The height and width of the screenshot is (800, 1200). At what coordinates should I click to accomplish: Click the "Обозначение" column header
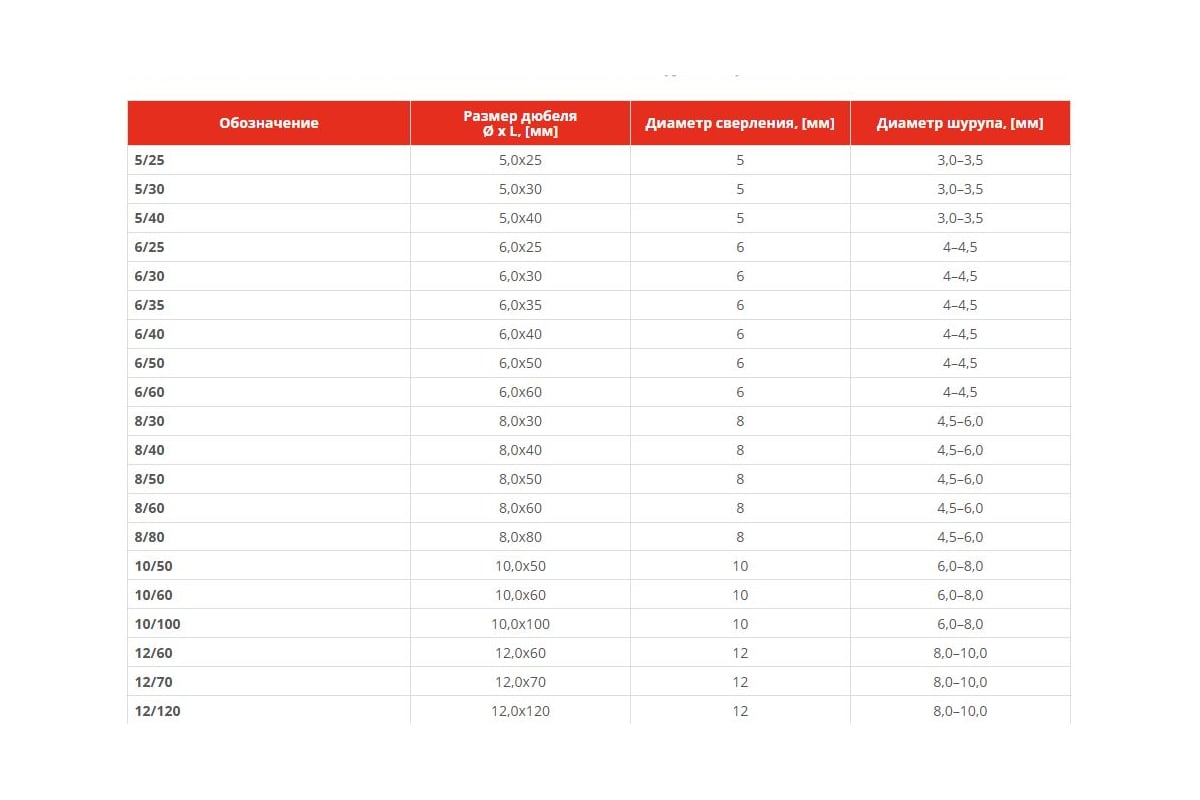pos(268,123)
